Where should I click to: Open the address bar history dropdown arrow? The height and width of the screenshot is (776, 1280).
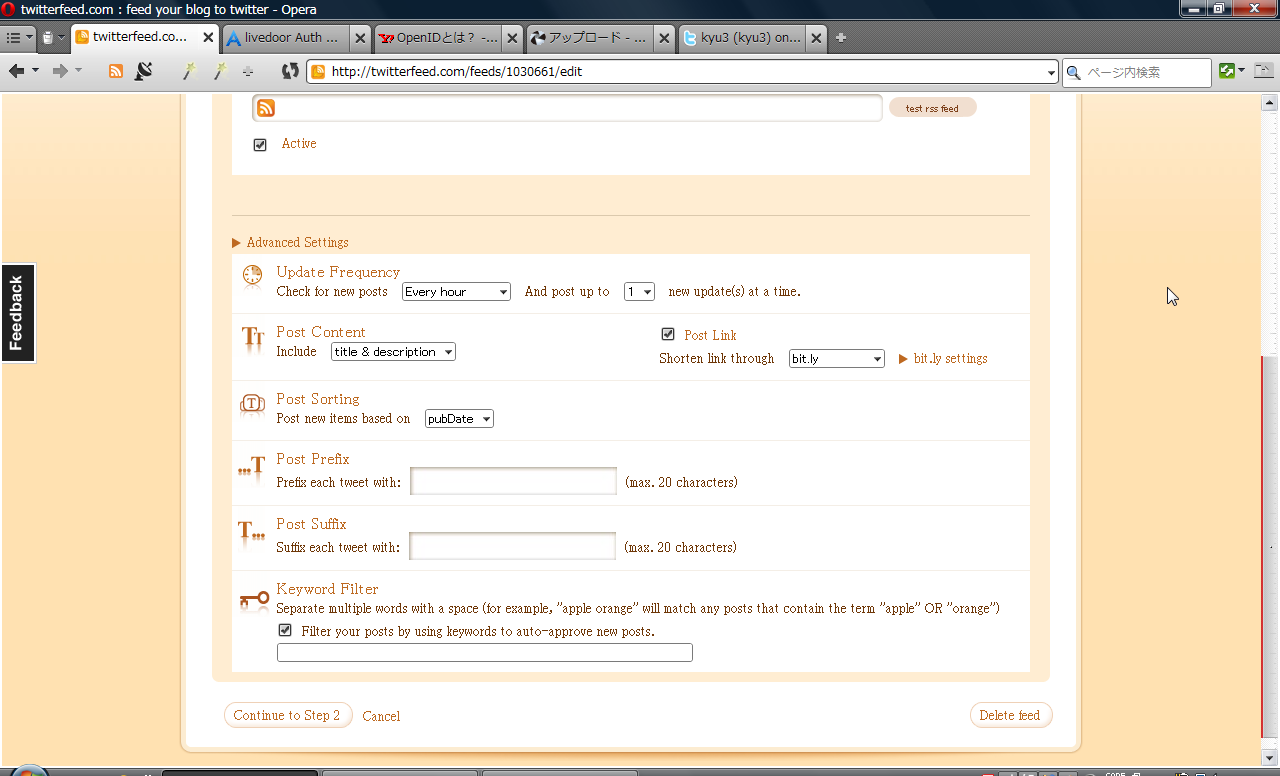(x=1051, y=72)
